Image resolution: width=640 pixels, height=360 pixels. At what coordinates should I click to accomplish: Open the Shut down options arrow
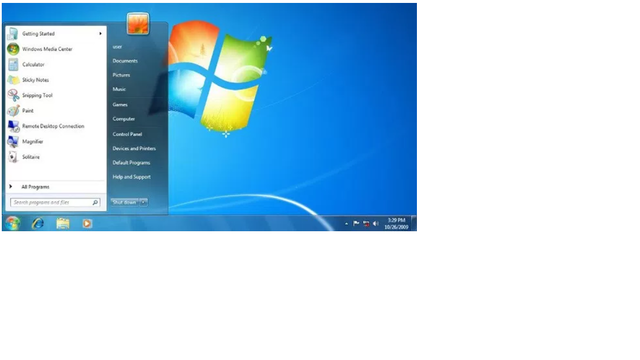[x=144, y=202]
